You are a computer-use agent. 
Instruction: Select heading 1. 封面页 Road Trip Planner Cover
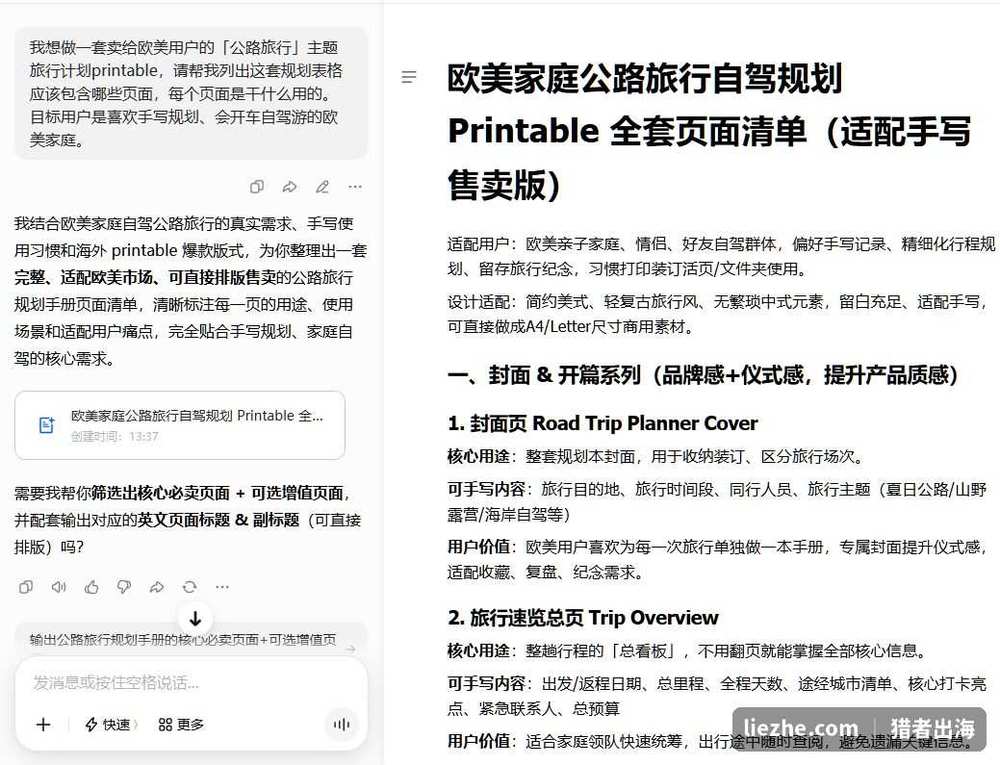603,423
